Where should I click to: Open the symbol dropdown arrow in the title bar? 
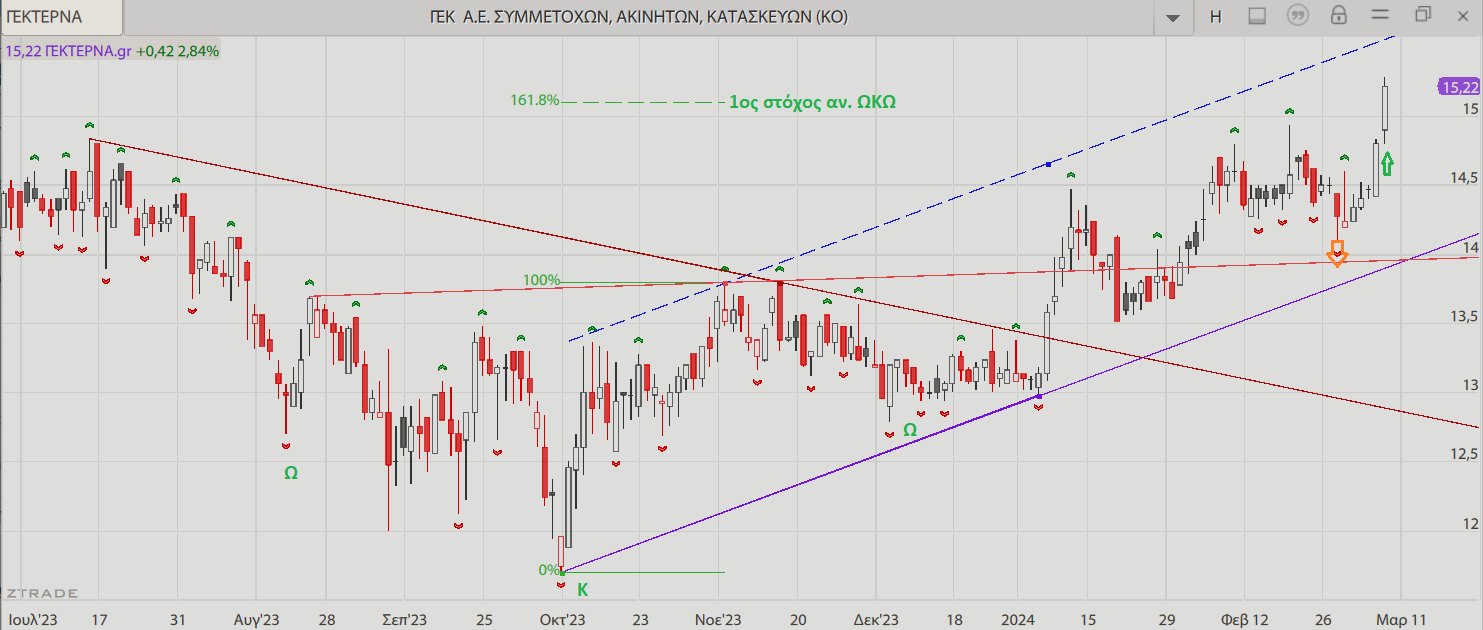(1173, 17)
